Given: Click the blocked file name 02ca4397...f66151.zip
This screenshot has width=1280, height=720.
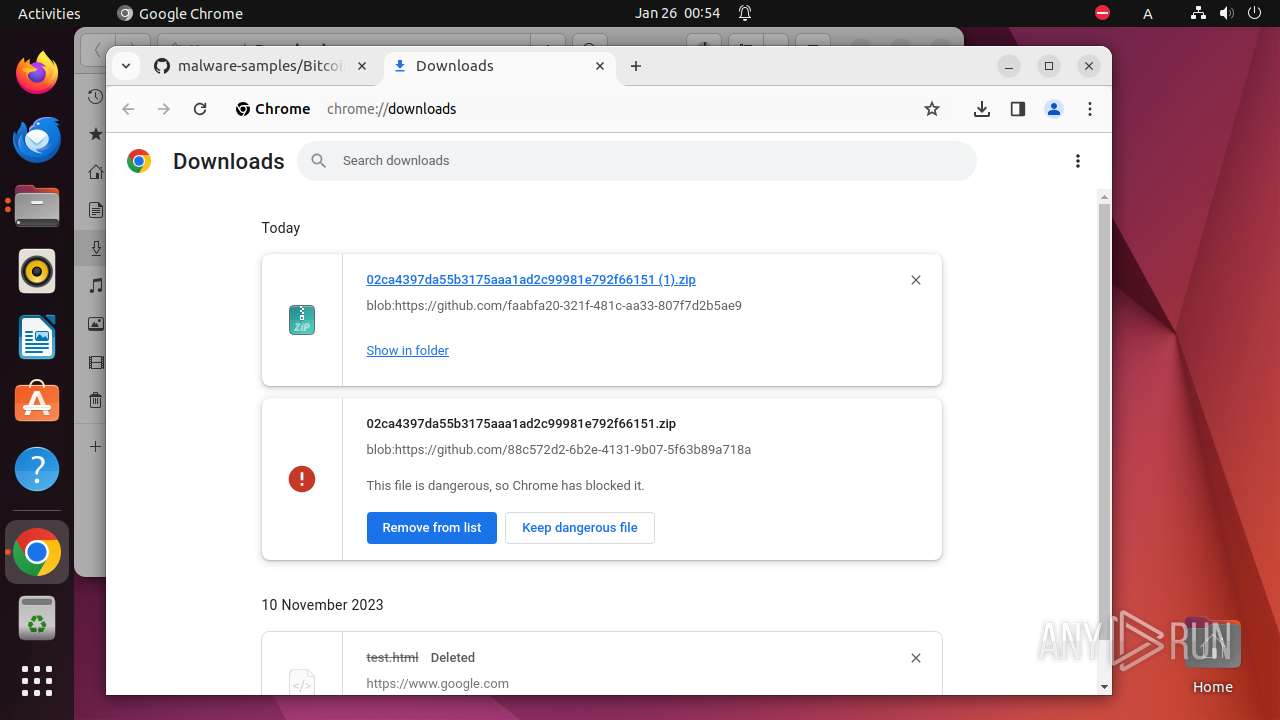Looking at the screenshot, I should point(521,424).
